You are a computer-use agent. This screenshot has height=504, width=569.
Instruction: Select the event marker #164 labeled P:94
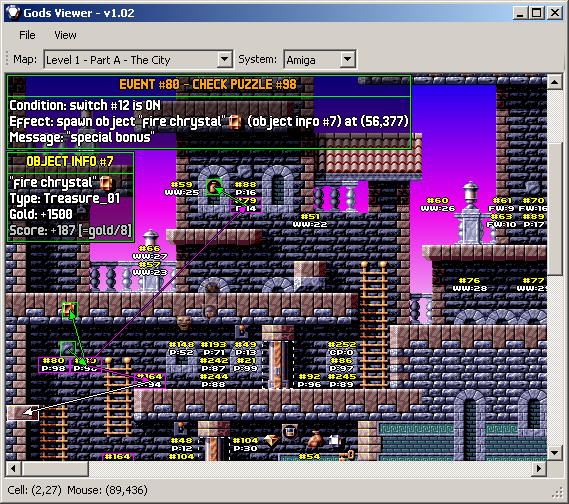click(x=150, y=381)
